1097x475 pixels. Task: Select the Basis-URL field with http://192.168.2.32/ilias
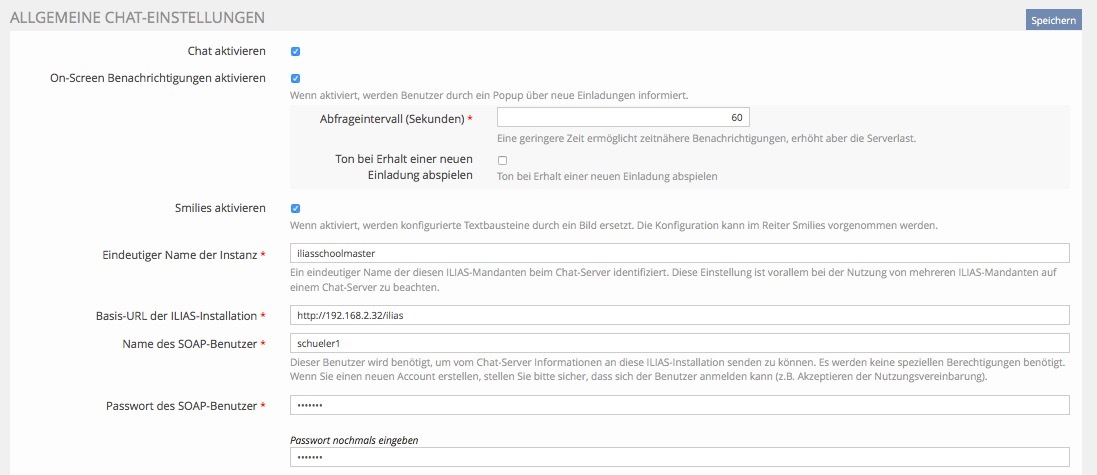tap(679, 316)
